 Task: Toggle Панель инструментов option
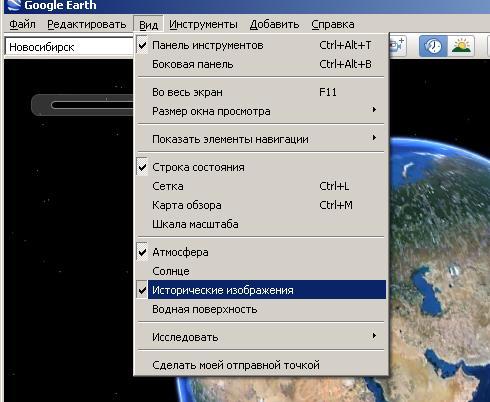pos(261,45)
